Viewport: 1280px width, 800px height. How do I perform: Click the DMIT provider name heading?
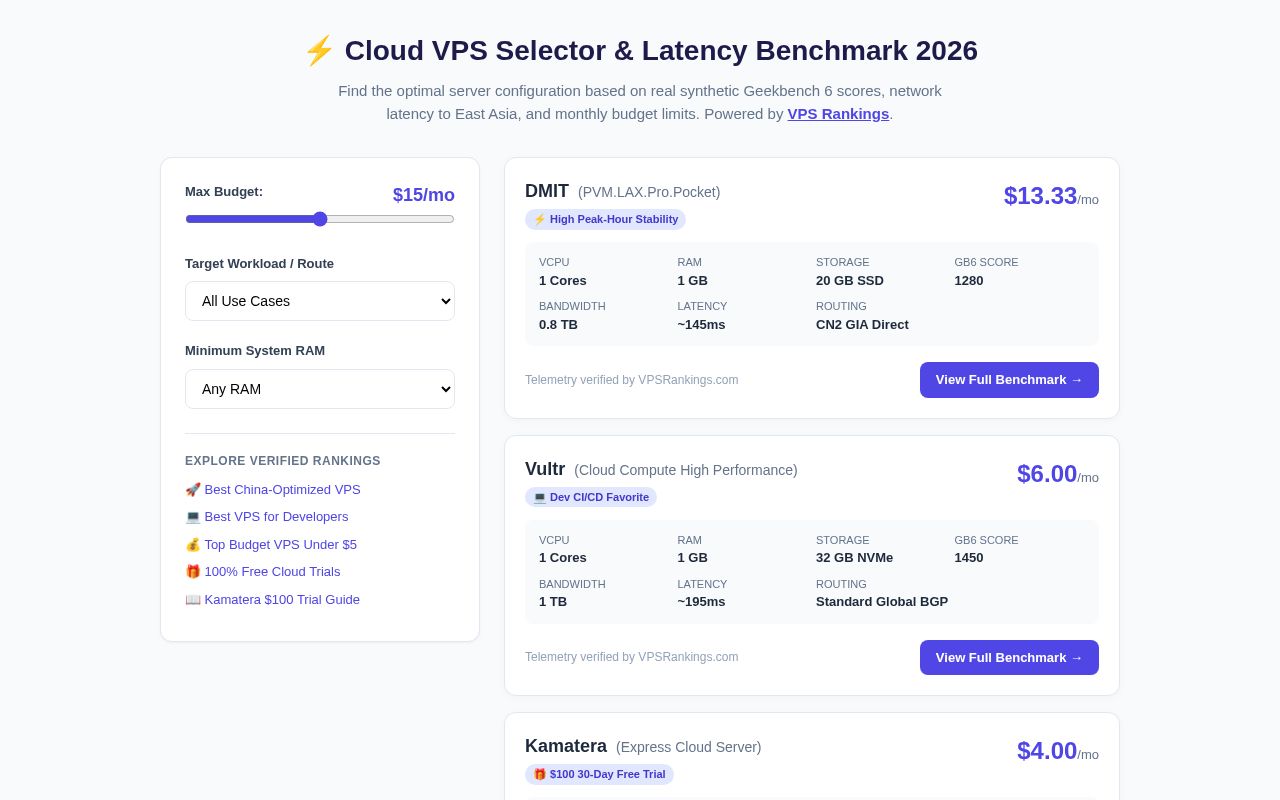[547, 191]
